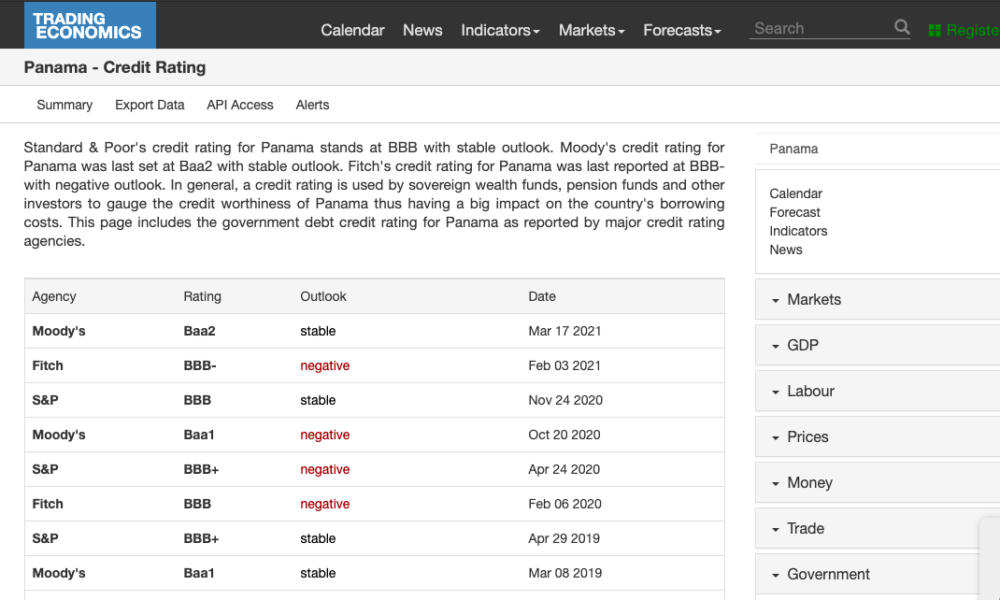
Task: Click the Nov 24 2020 date cell
Action: (565, 400)
